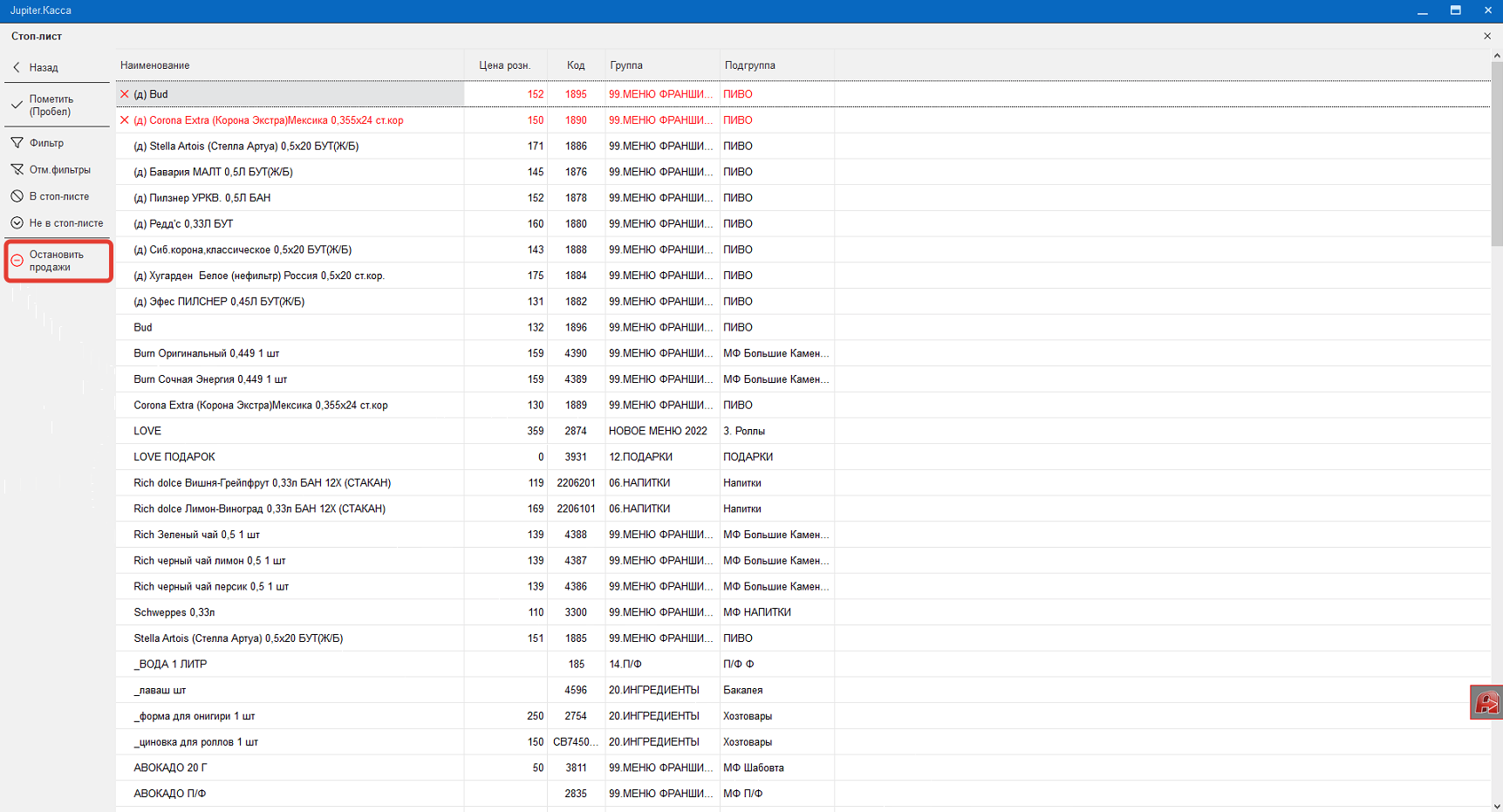This screenshot has height=812, width=1503.
Task: Select the _циновка для роллов row
Action: (803, 742)
